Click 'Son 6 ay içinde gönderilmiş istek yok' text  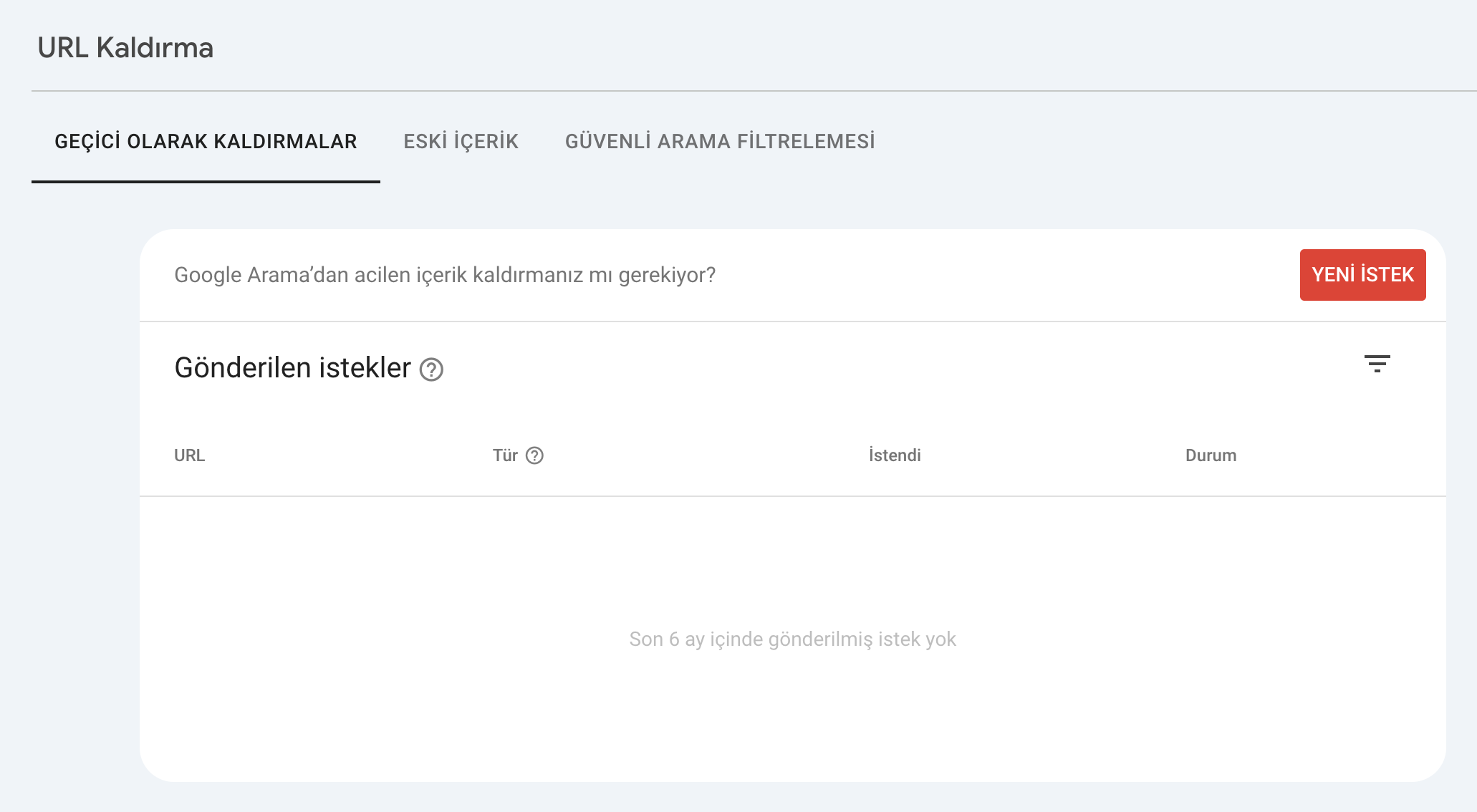tap(792, 639)
